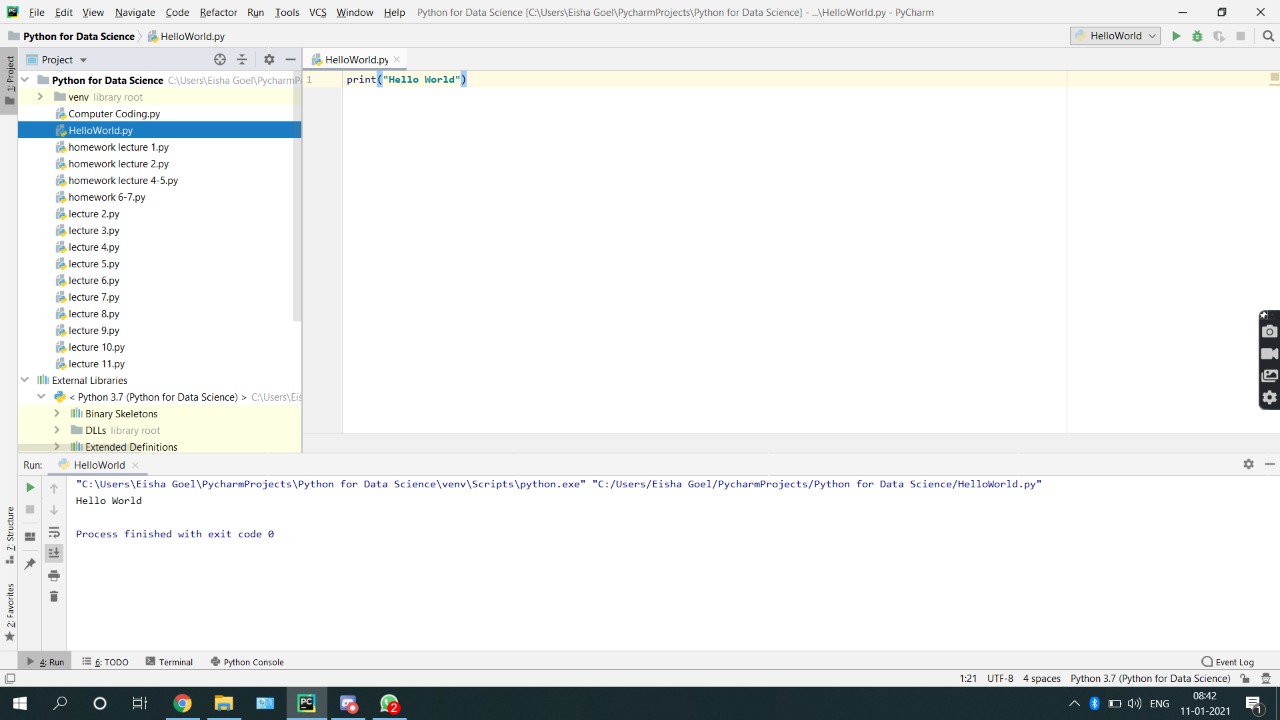Click the read-only lock icon in status bar
The image size is (1280, 720).
[1245, 678]
